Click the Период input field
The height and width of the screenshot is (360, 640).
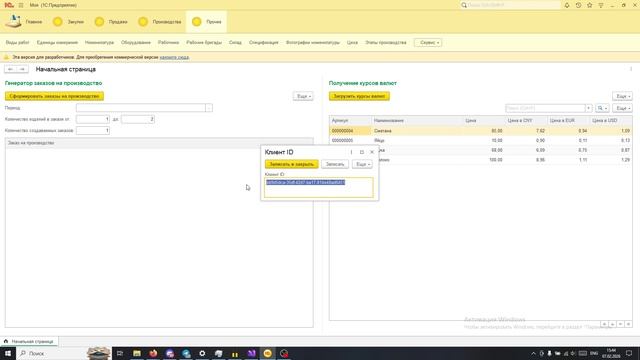tap(140, 108)
